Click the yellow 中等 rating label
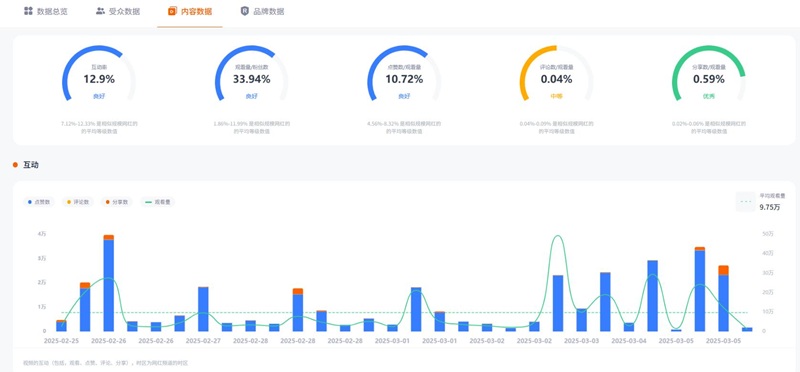 556,96
